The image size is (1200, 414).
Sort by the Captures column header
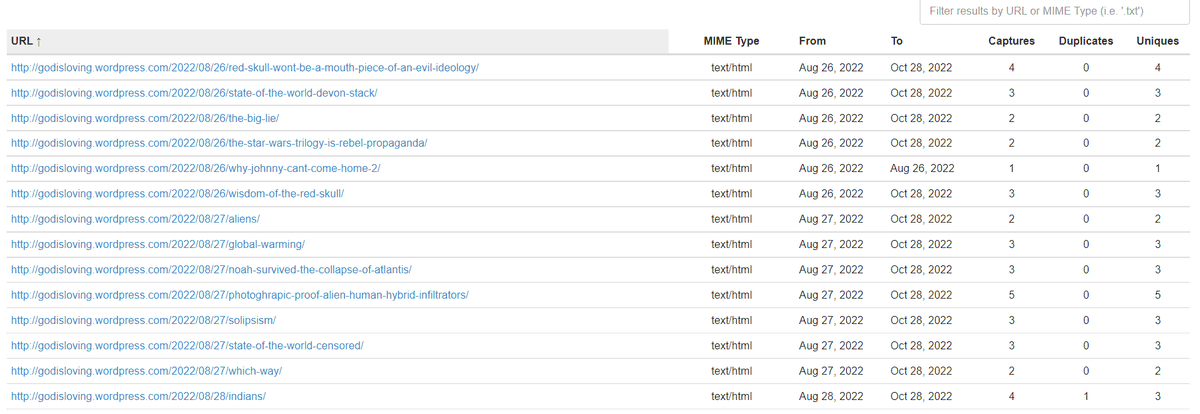tap(1011, 41)
